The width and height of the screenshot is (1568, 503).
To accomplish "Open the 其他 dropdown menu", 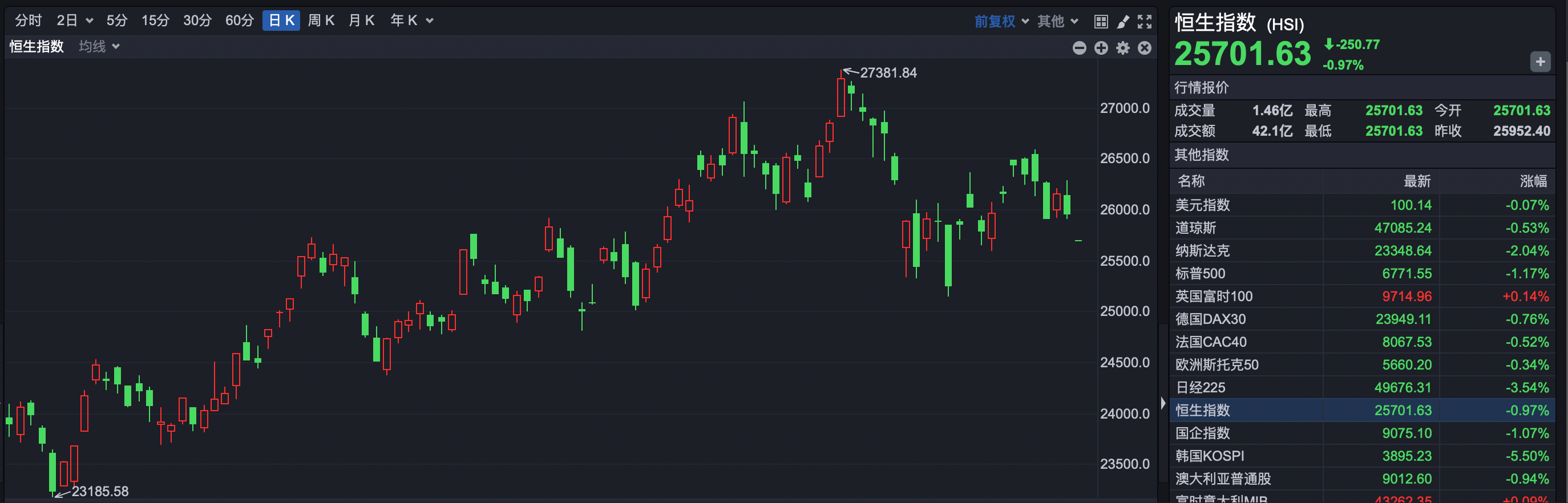I will (x=1057, y=21).
